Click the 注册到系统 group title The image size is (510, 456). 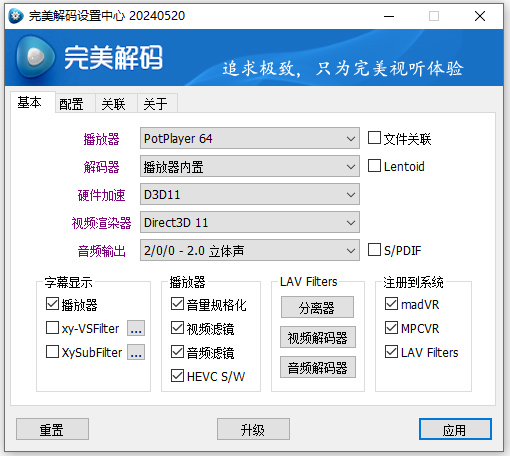(x=413, y=282)
